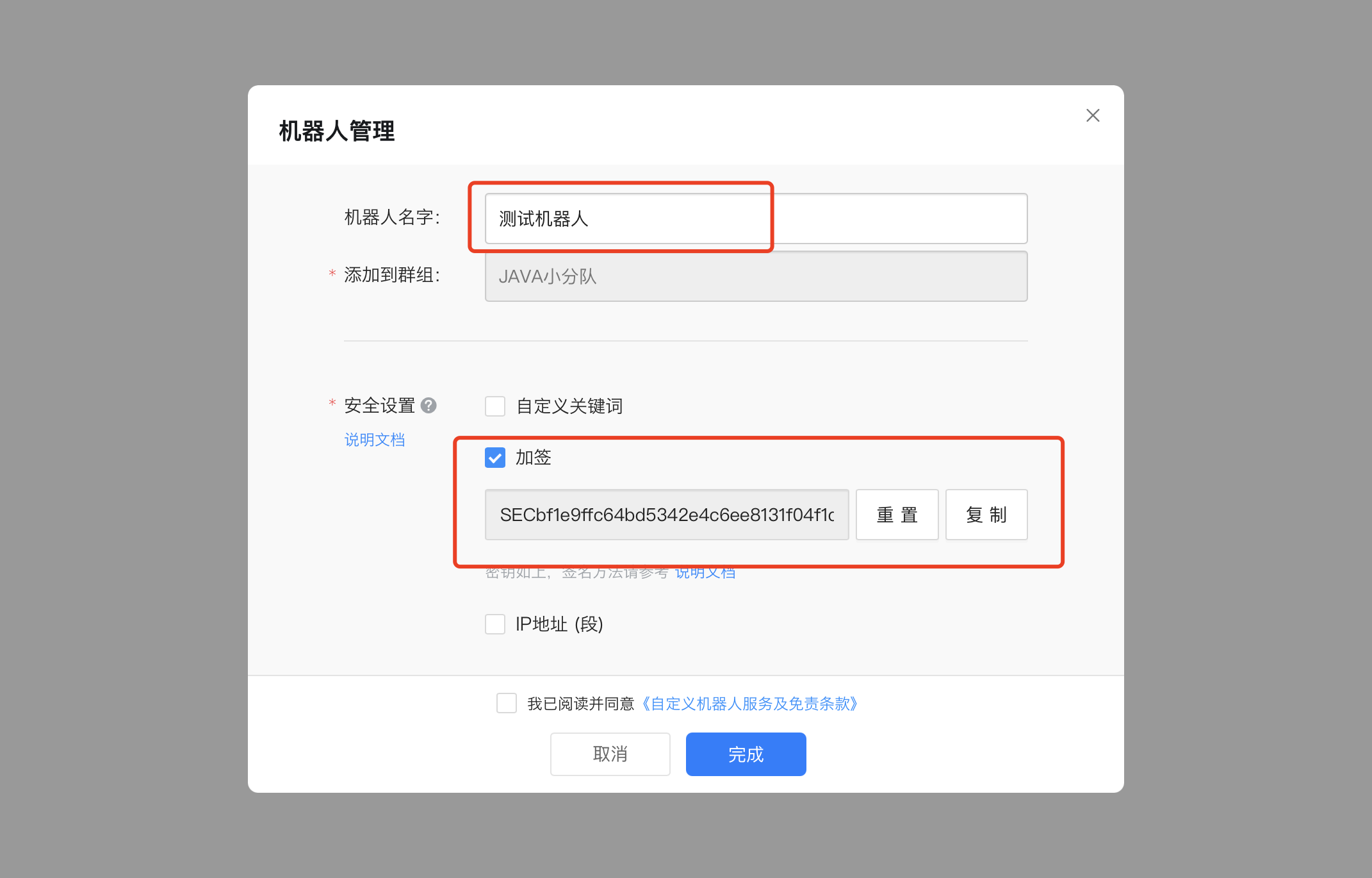Check the 我已阅读并同意 agreement box
The width and height of the screenshot is (1372, 878).
[507, 703]
